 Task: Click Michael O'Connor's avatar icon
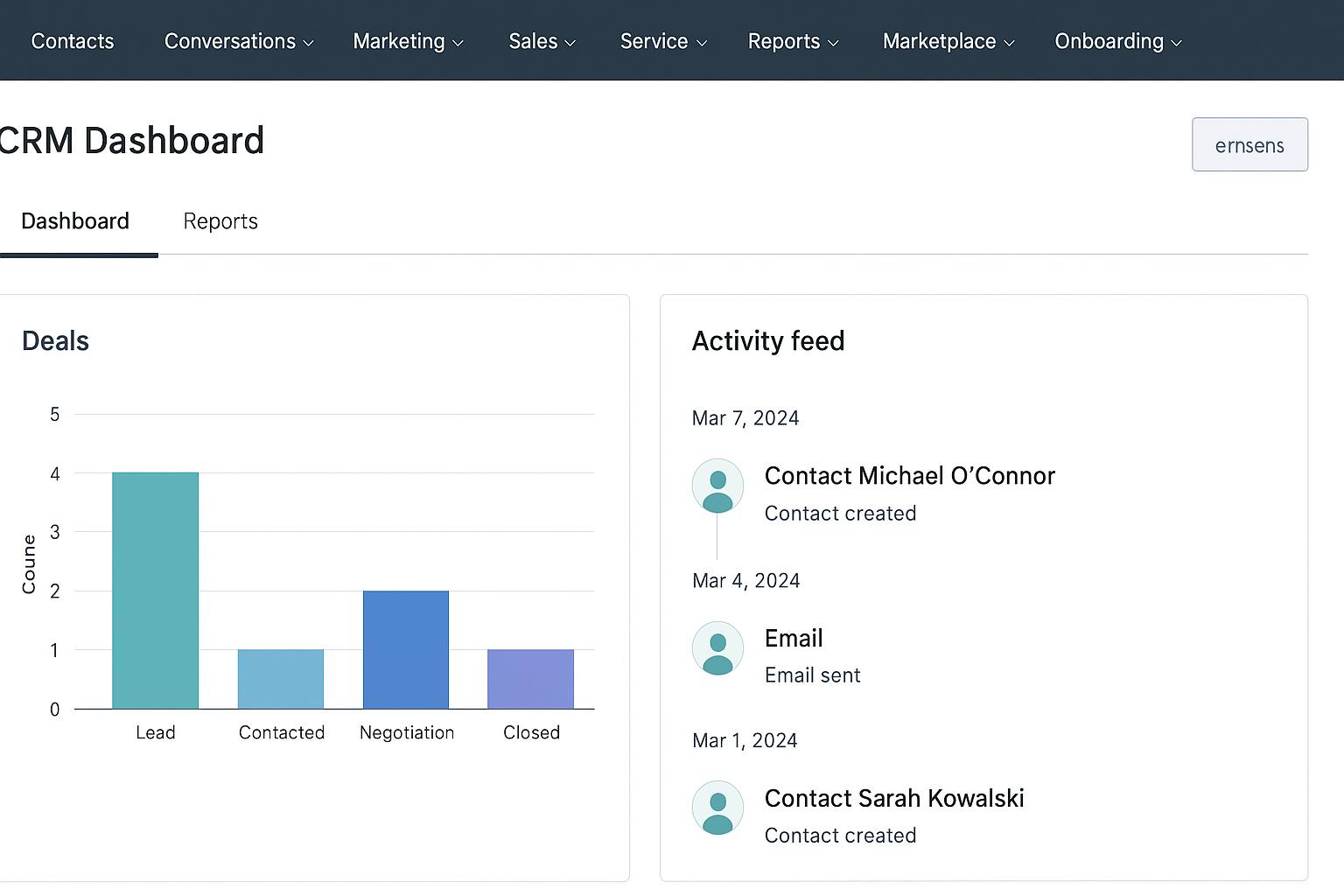click(717, 486)
